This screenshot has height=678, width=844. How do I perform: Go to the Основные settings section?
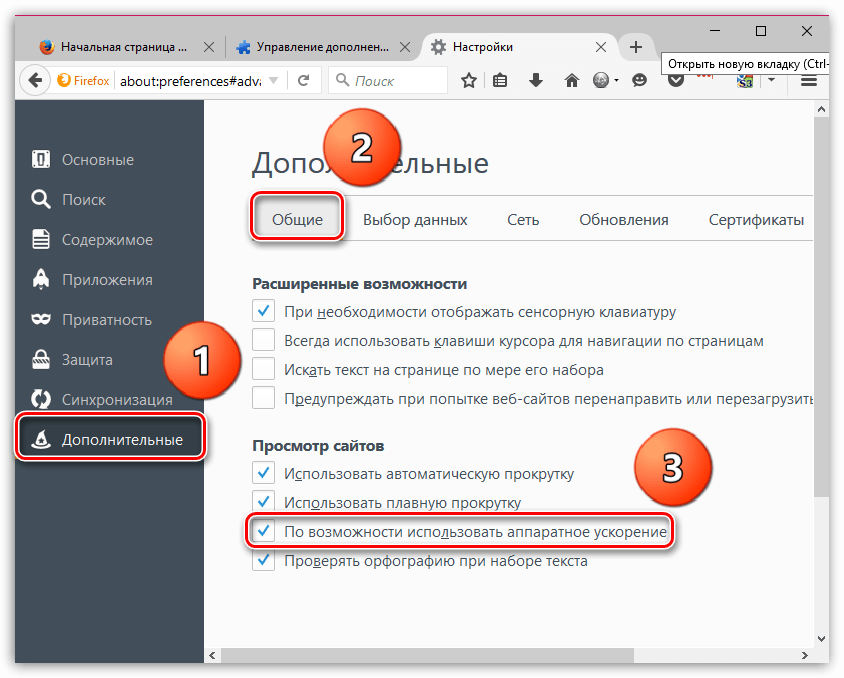pos(97,160)
